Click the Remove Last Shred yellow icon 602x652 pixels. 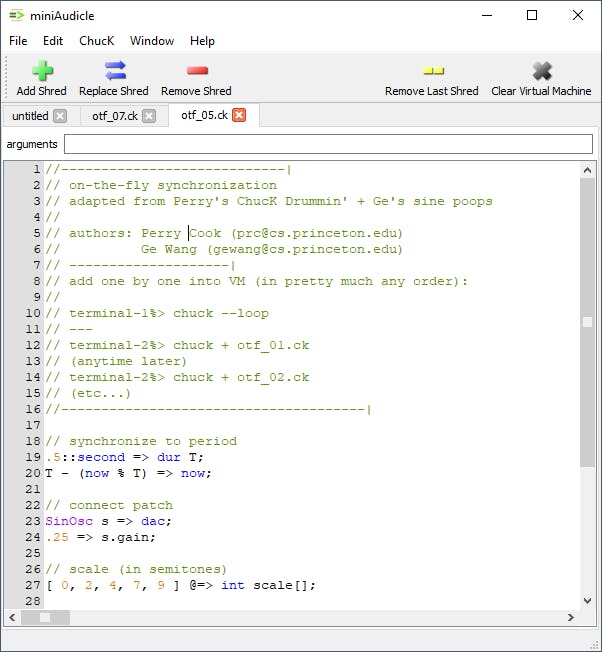[434, 71]
